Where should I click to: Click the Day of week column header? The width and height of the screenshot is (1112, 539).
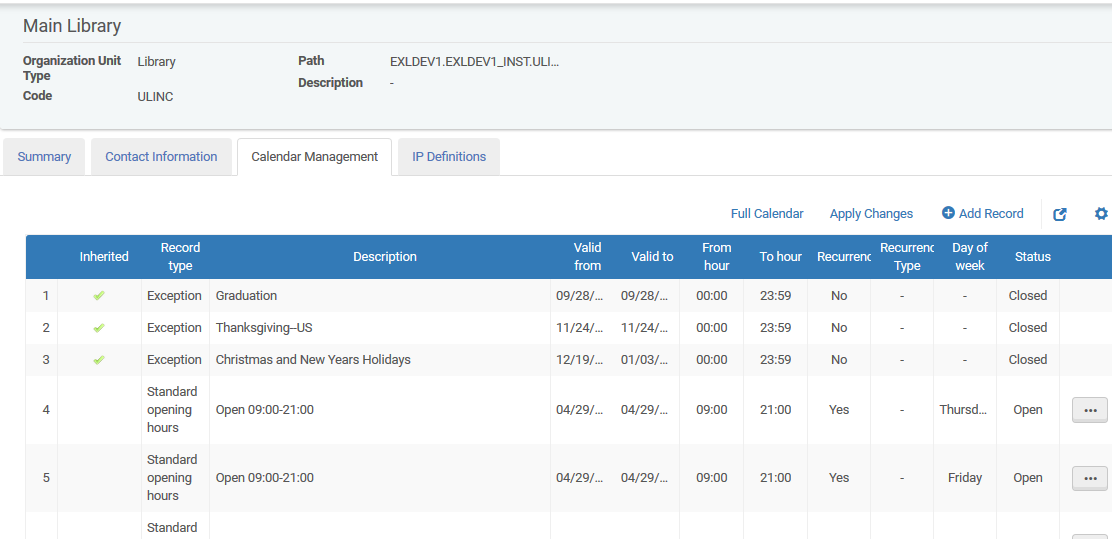pos(969,257)
